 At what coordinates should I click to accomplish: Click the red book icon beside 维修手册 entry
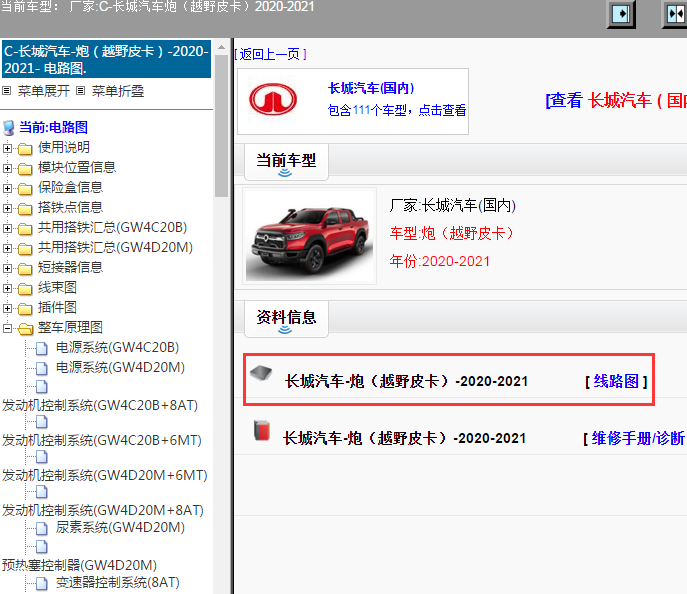262,430
